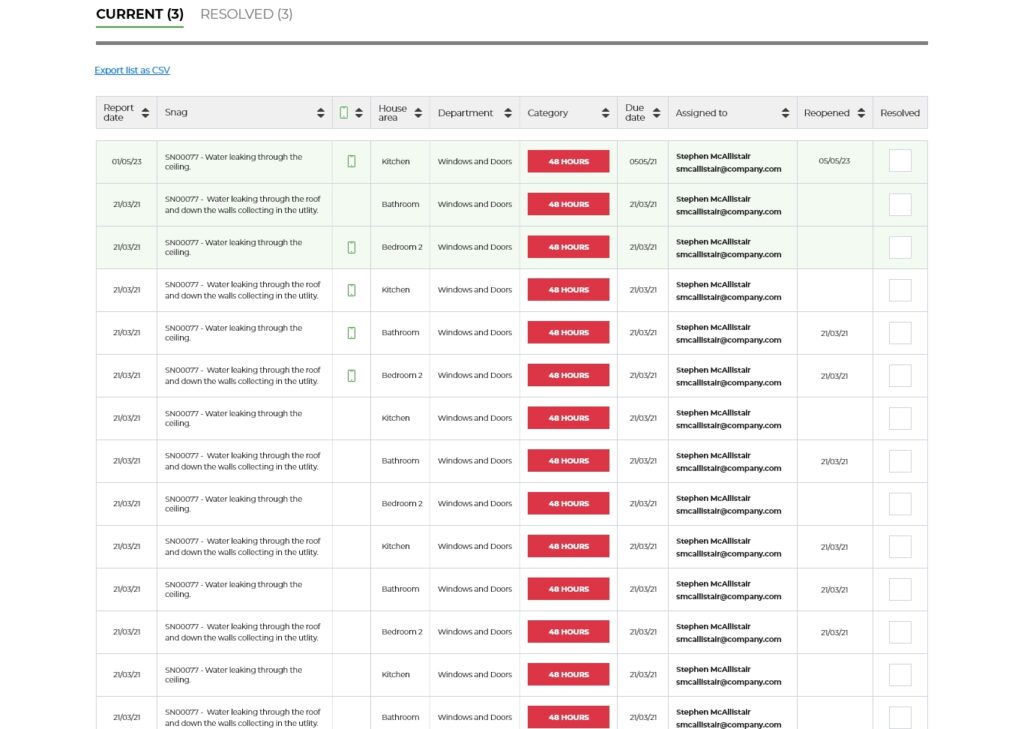Viewport: 1024px width, 729px height.
Task: Click the mobile phone icon in the table header
Action: tap(344, 113)
